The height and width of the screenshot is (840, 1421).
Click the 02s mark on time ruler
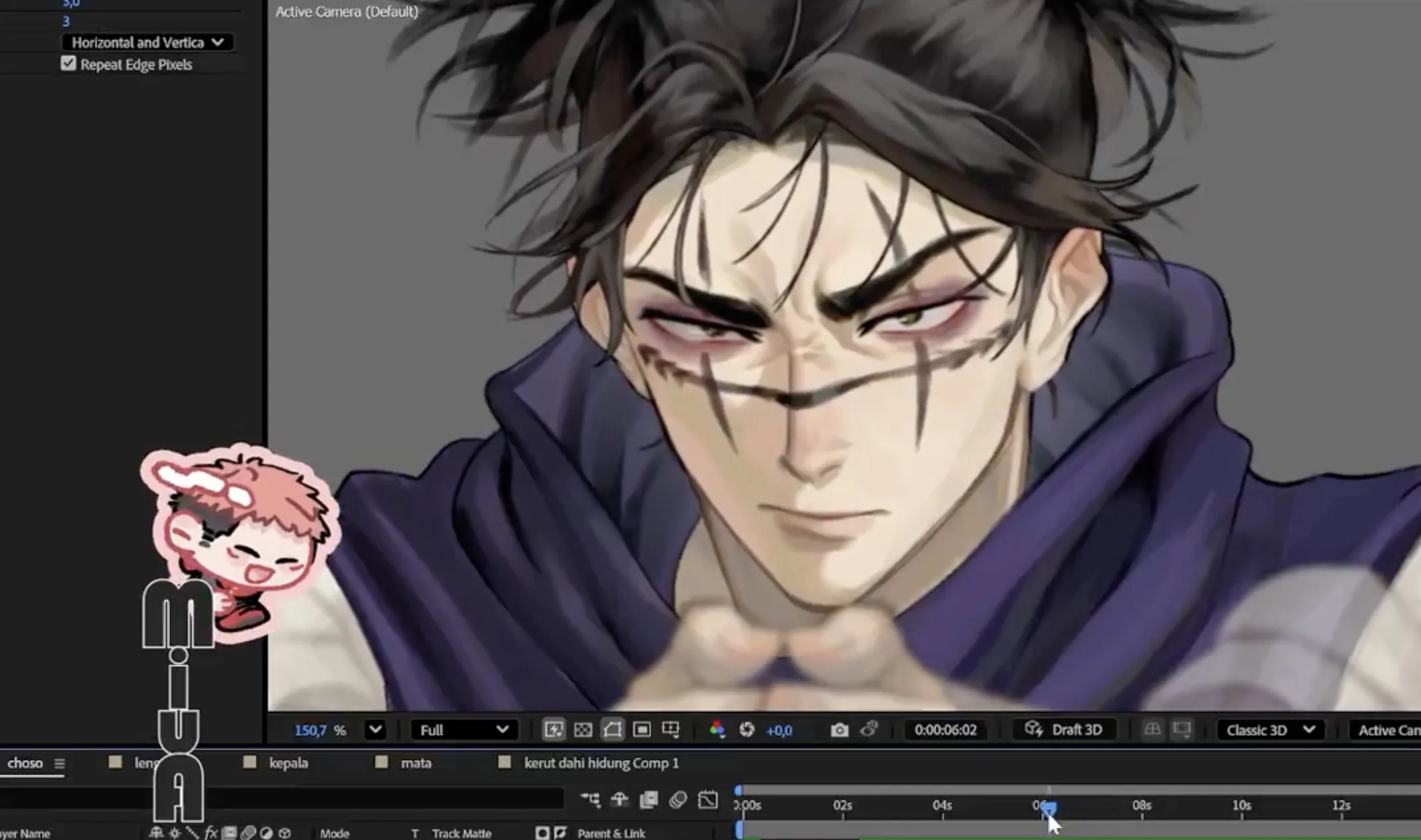pyautogui.click(x=842, y=806)
